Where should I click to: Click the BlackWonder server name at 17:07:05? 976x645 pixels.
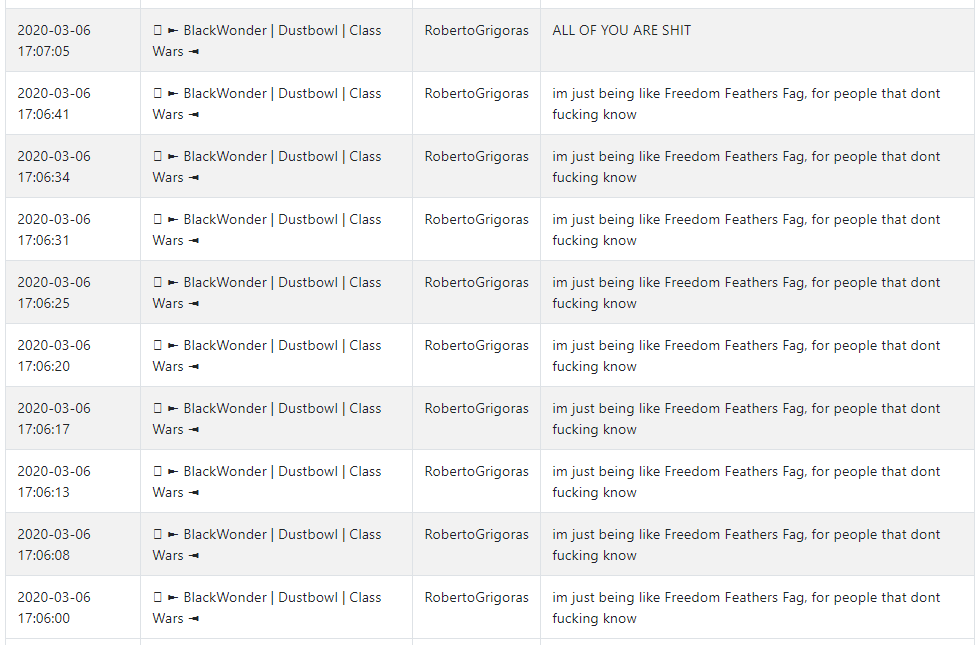tap(267, 40)
